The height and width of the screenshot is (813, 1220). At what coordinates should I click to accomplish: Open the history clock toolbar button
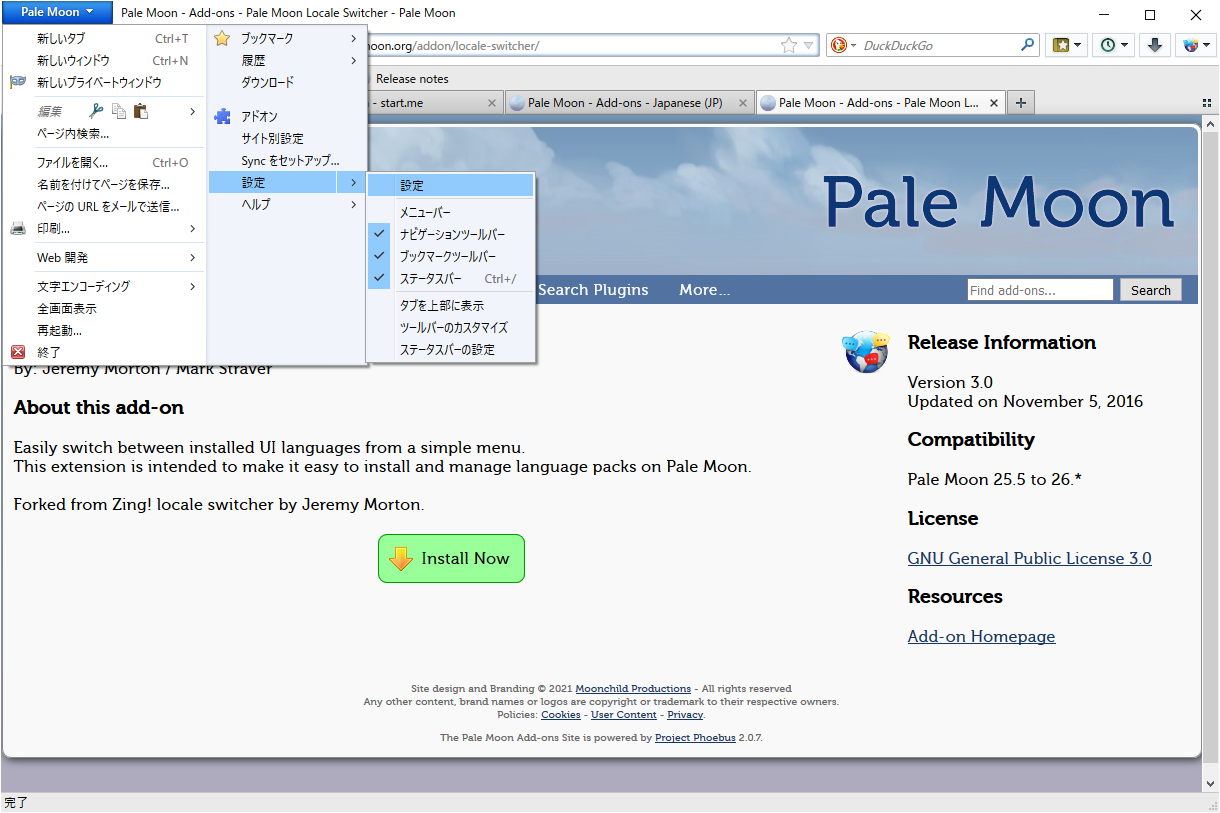1113,45
